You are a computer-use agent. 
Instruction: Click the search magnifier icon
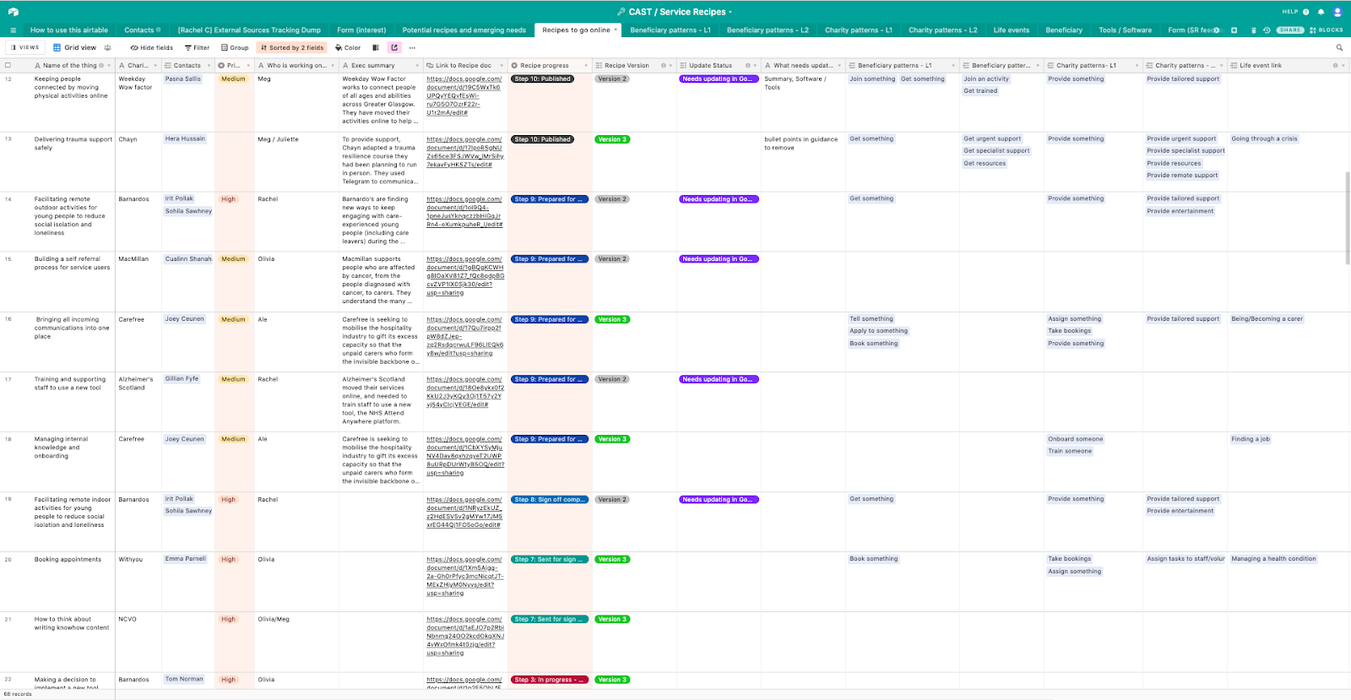[1340, 47]
